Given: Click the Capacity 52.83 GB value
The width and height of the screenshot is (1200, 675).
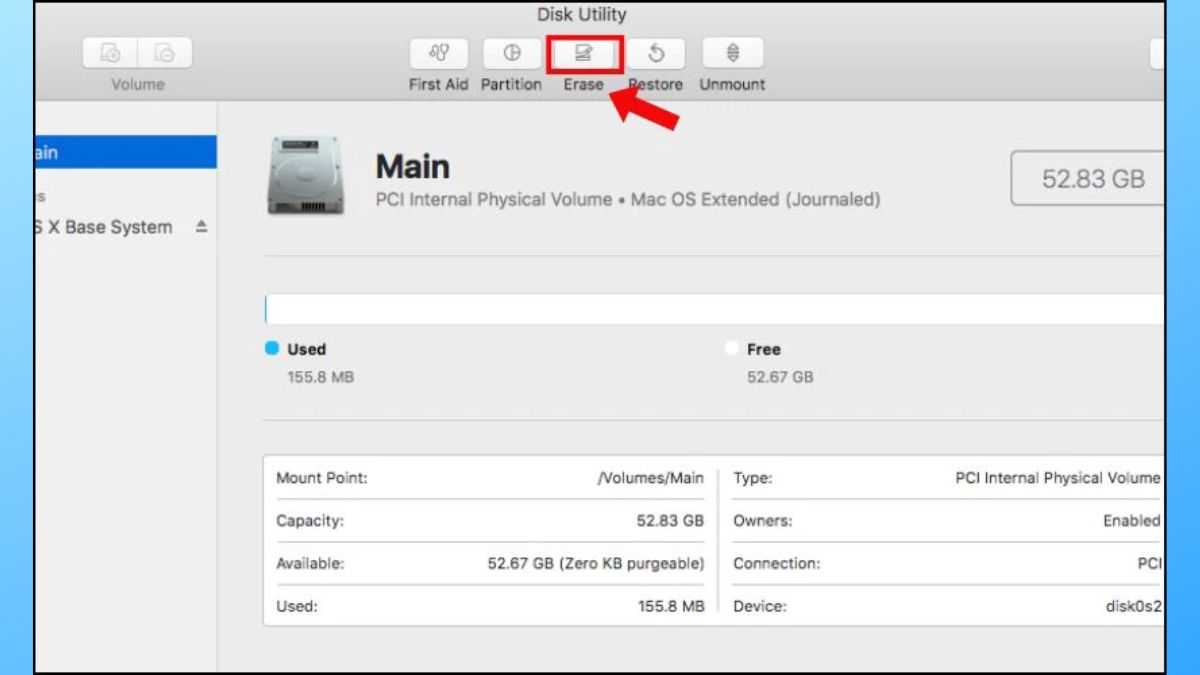Looking at the screenshot, I should click(x=670, y=521).
